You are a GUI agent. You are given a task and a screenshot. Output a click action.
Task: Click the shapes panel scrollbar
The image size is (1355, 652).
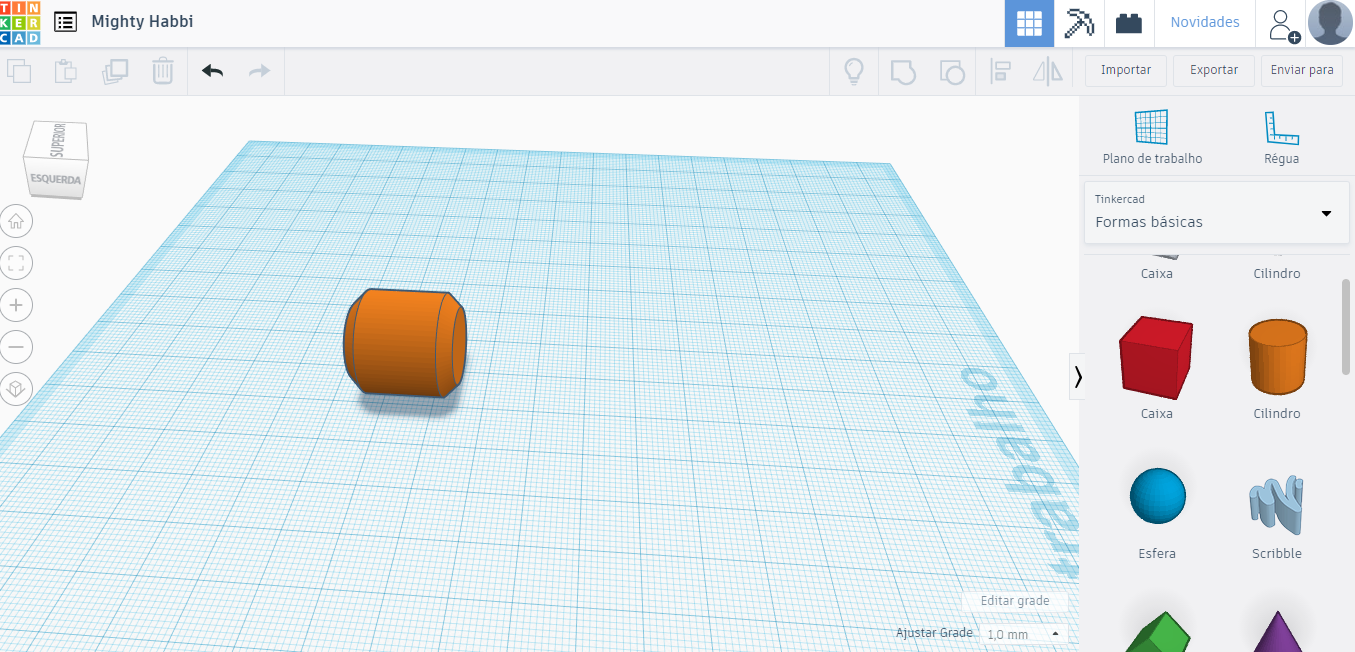tap(1346, 327)
